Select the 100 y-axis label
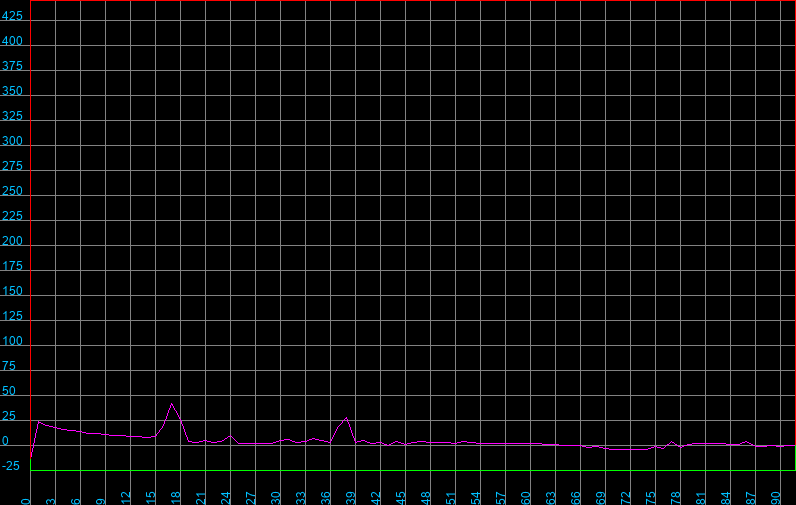Screen dimensions: 796x505 click(12, 342)
